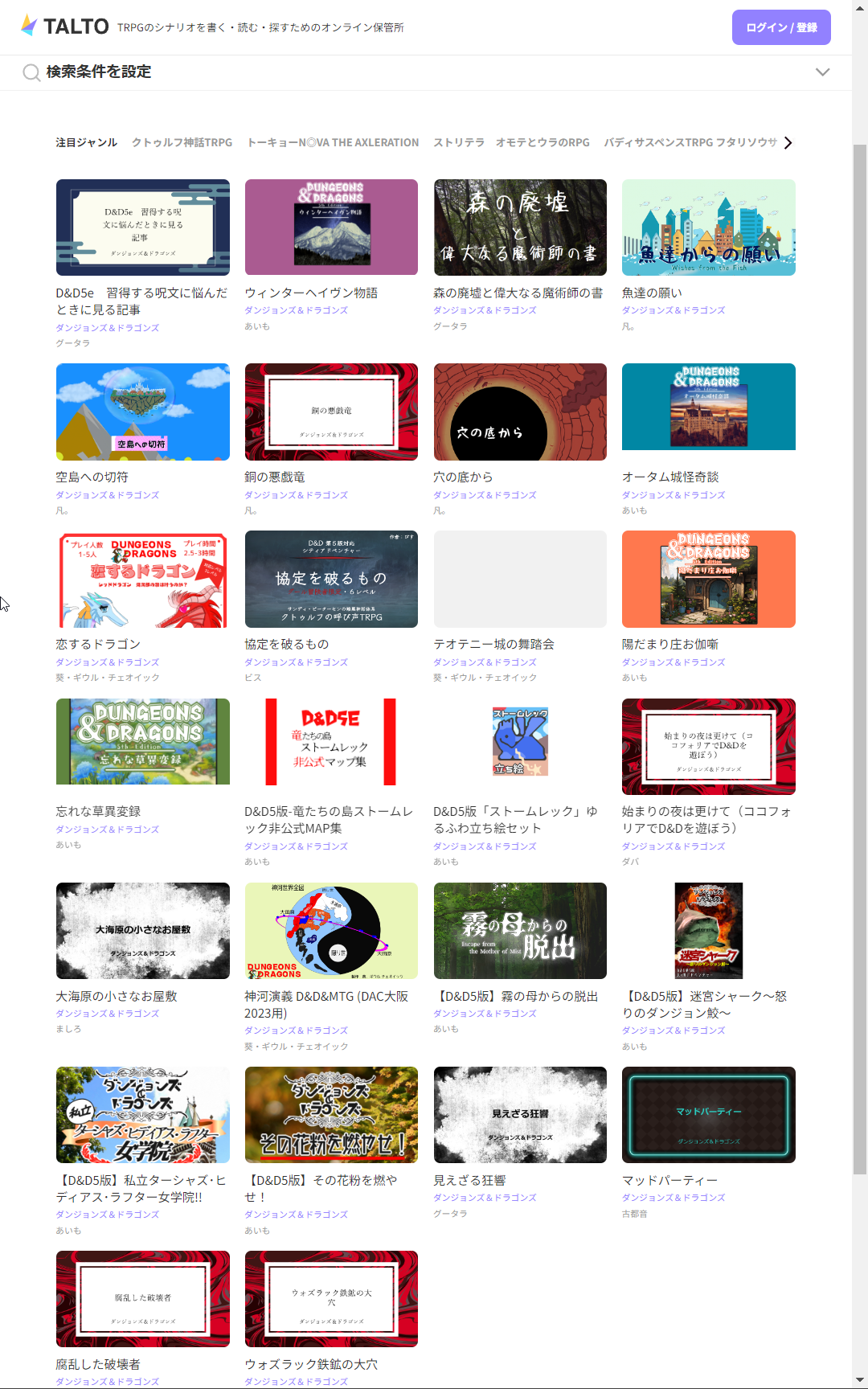Open the 穴の底から thumbnail
The width and height of the screenshot is (868, 1389).
tap(520, 412)
